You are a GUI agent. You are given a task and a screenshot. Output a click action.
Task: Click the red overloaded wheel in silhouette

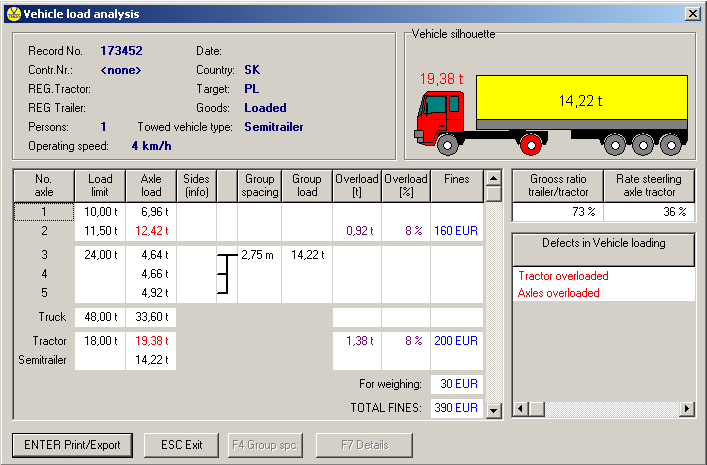pos(531,145)
